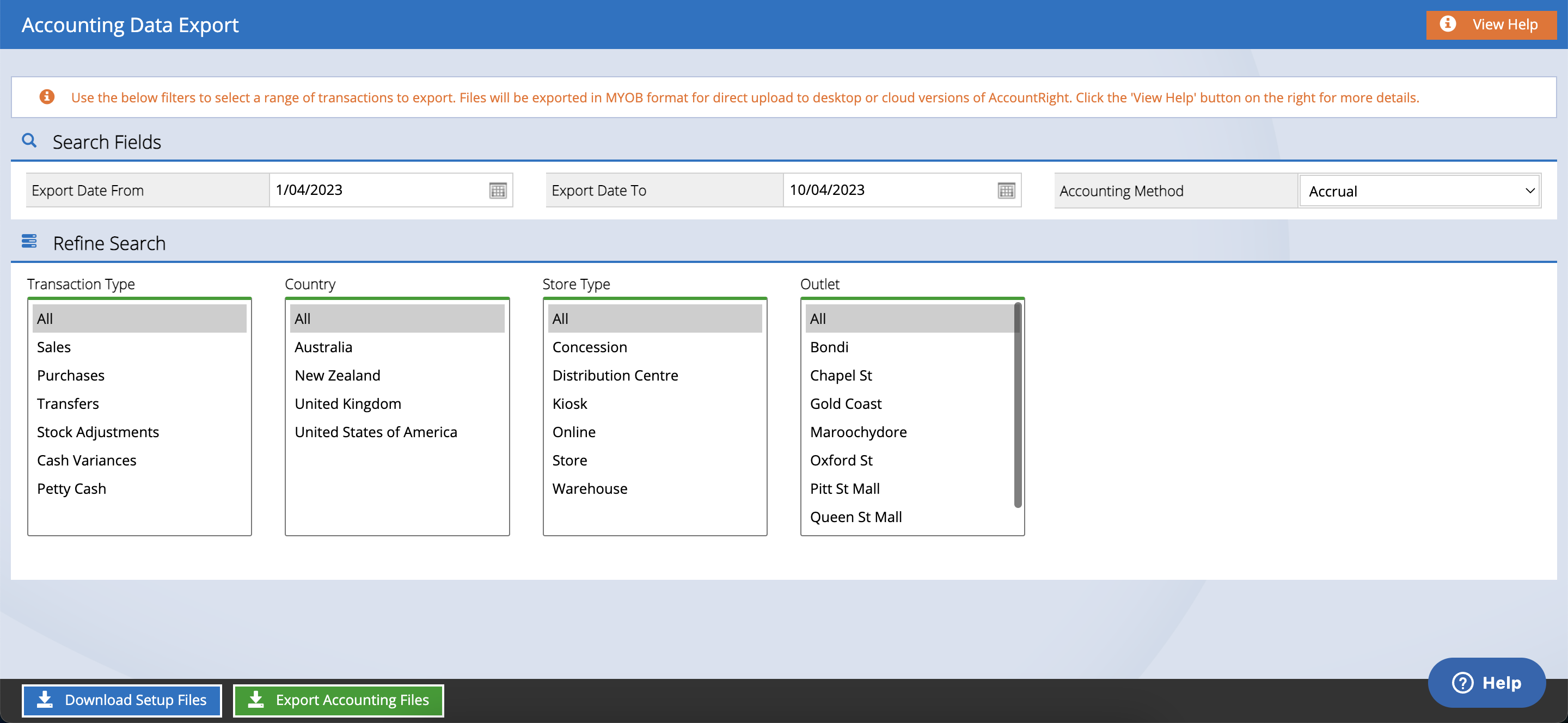
Task: Expand the Accounting Method dropdown
Action: coord(1419,191)
